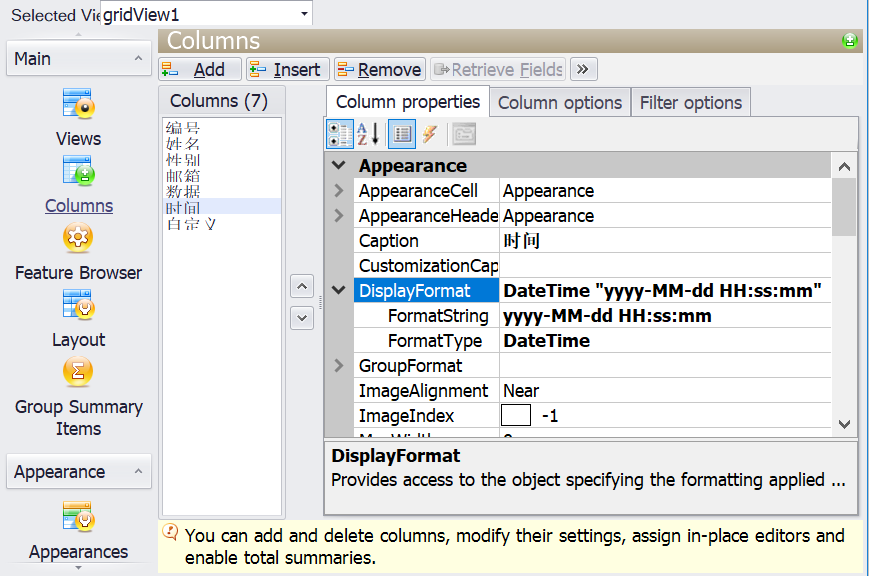
Task: Switch to Column properties tab
Action: coord(407,102)
